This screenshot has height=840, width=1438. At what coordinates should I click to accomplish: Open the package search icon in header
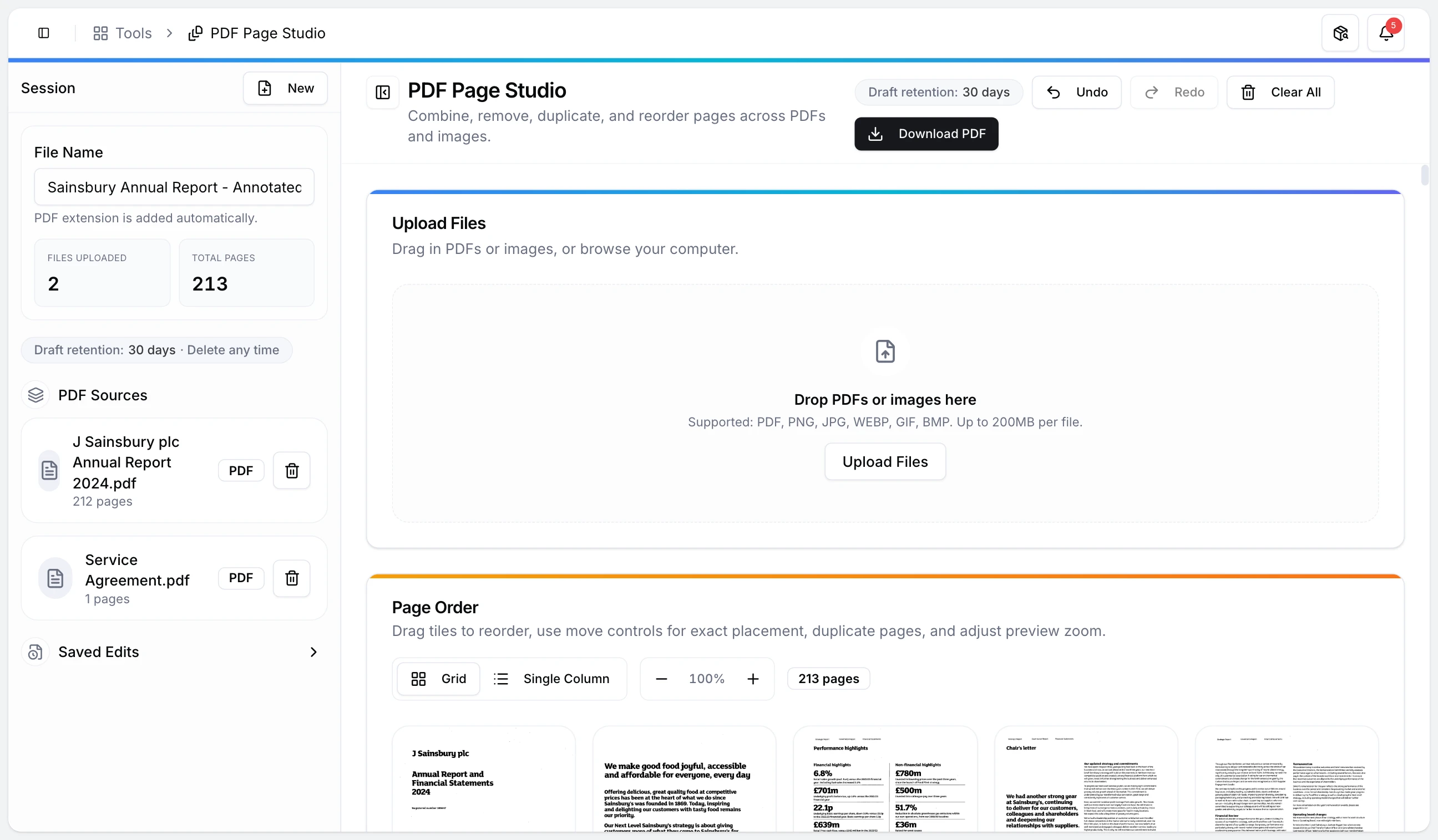pyautogui.click(x=1340, y=33)
